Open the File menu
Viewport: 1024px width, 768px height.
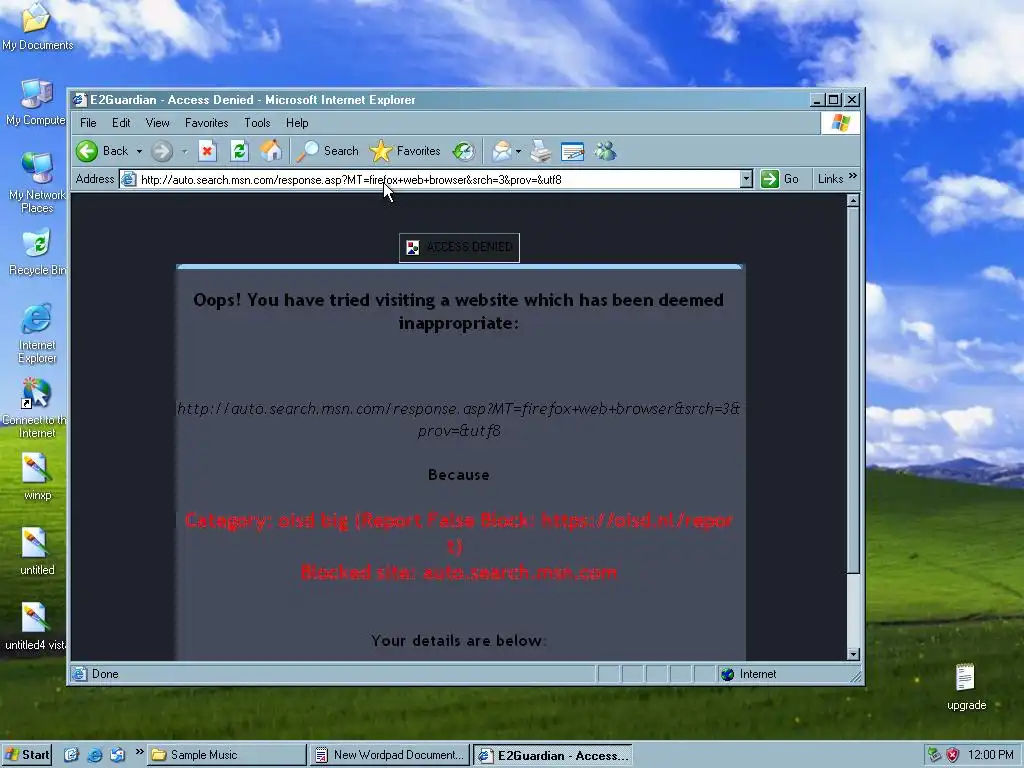[x=88, y=123]
